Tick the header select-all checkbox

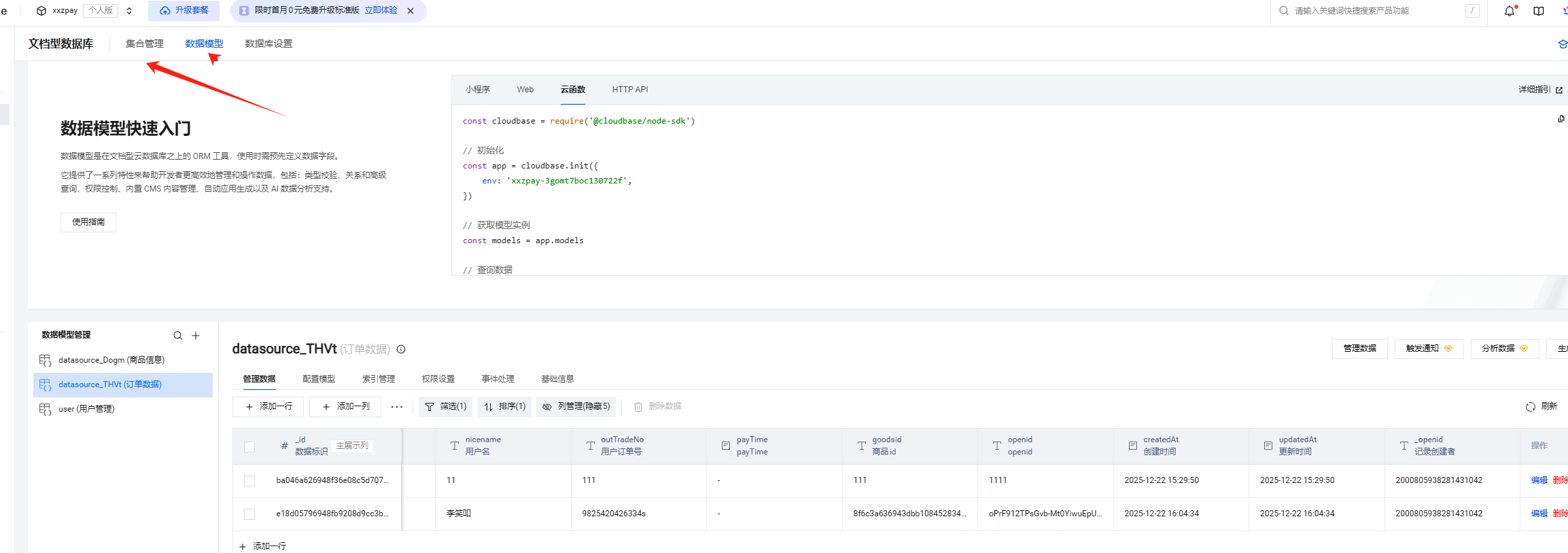pyautogui.click(x=249, y=446)
